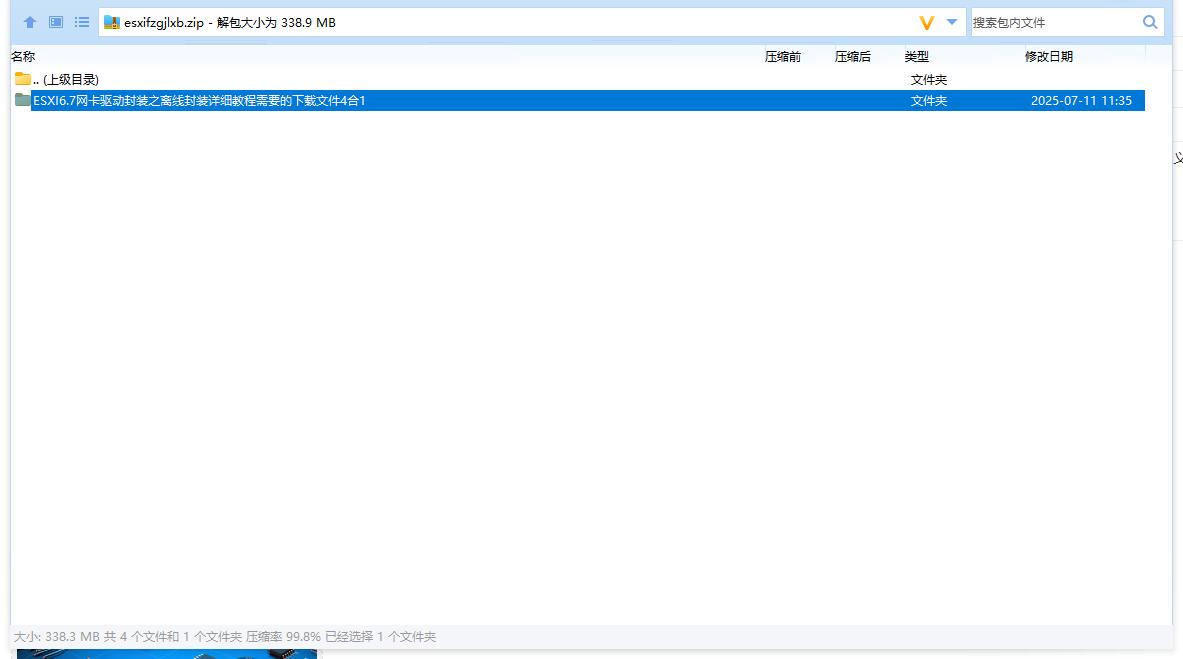
Task: Sort by the 压缩后 column header
Action: [x=852, y=56]
